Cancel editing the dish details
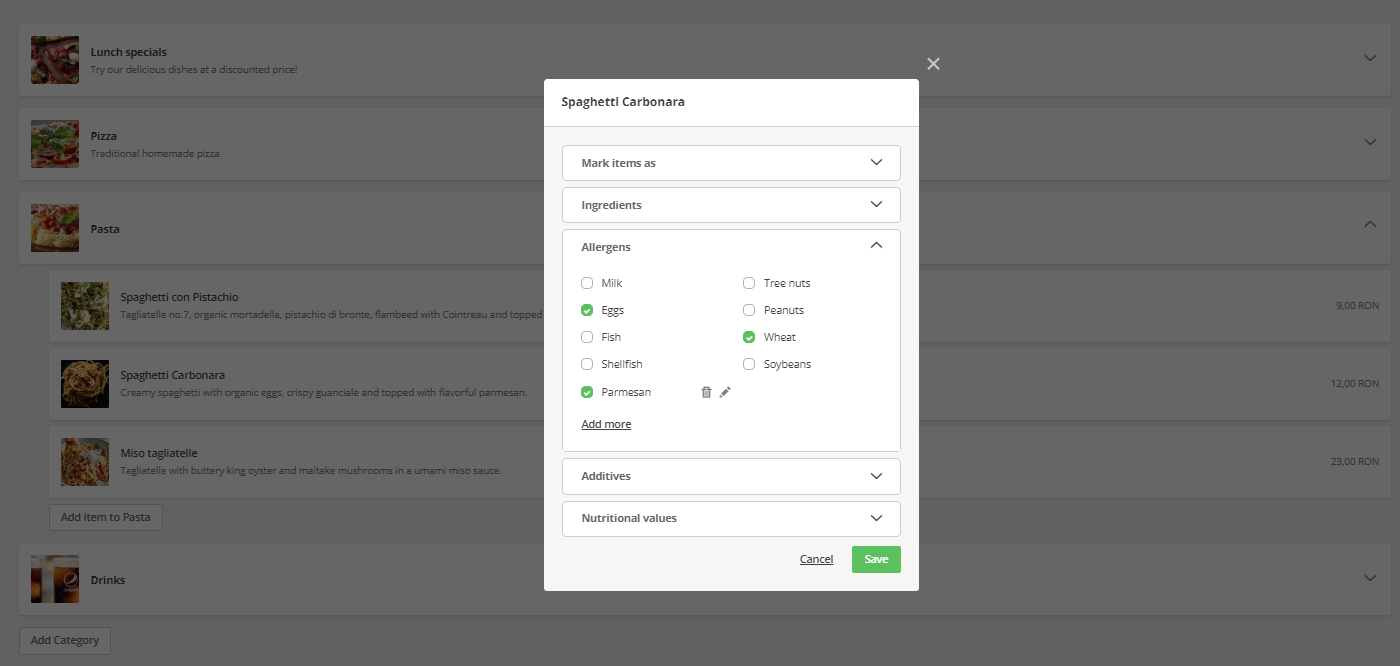Screen dimensions: 1400x666 (x=816, y=559)
